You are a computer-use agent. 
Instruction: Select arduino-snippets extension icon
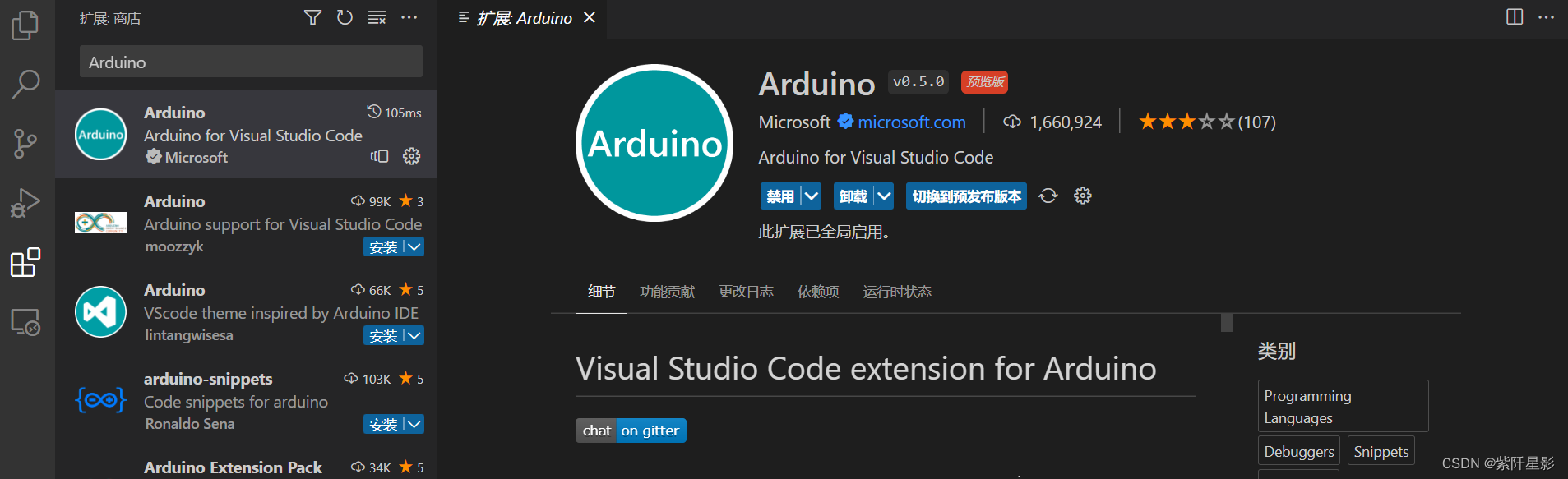pos(100,400)
